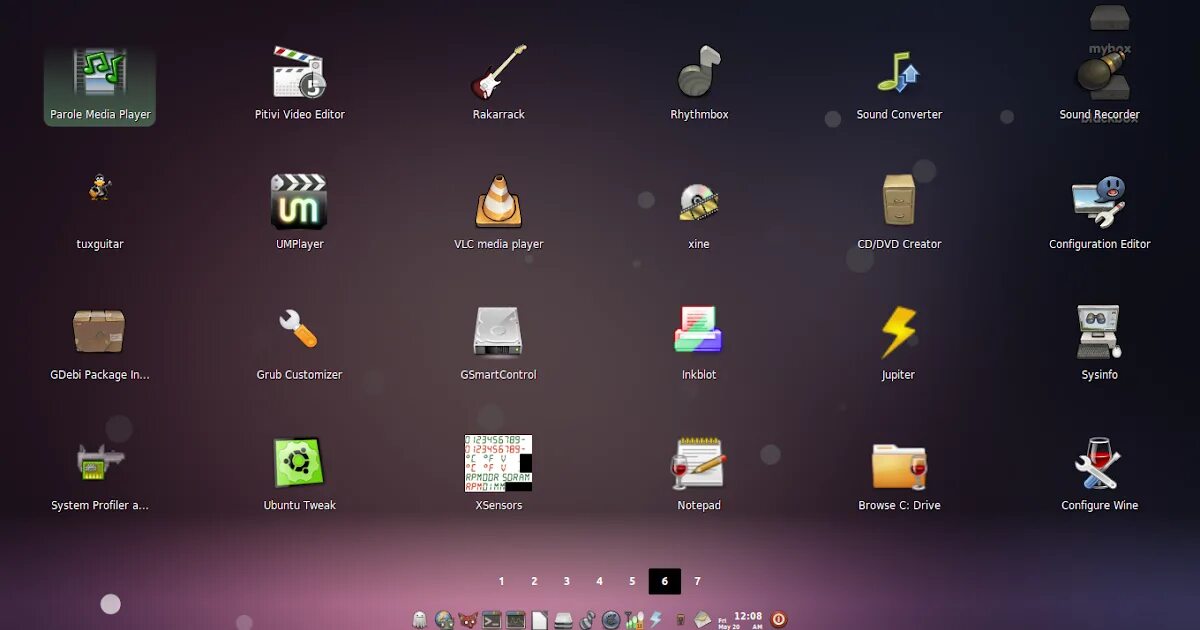Open Sysinfo
This screenshot has width=1200, height=630.
(1100, 344)
